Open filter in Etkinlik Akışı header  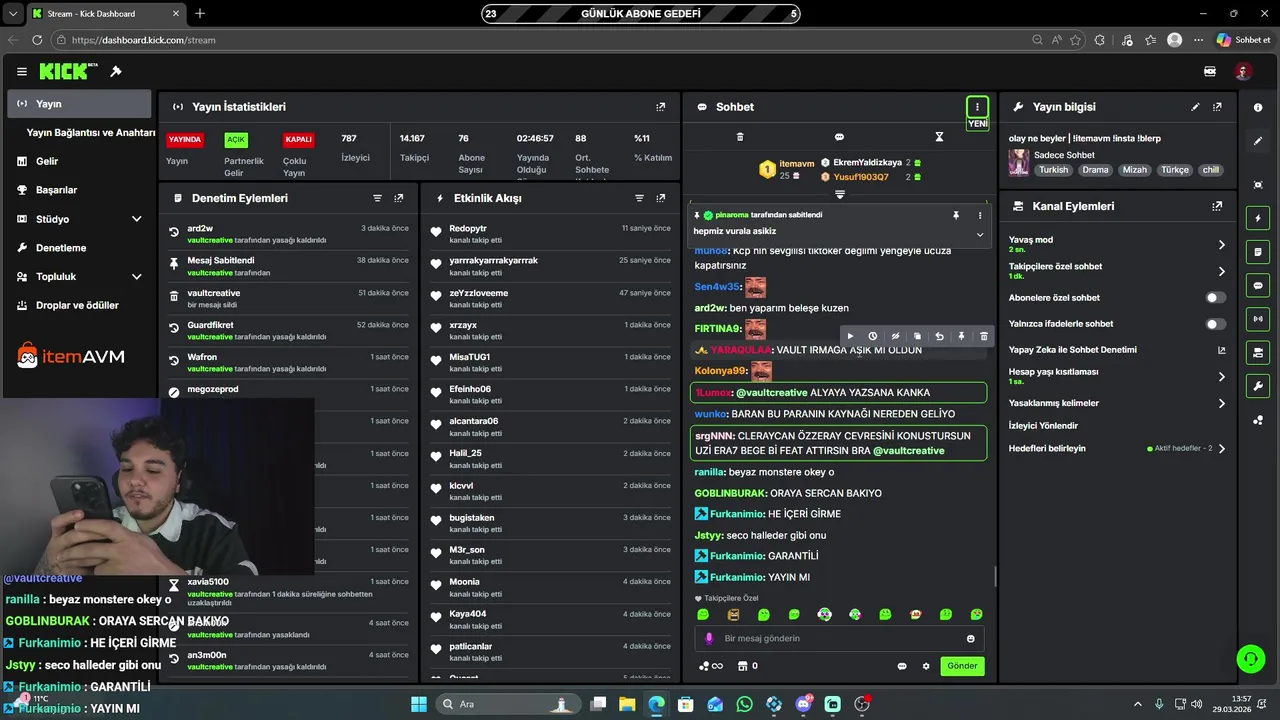click(x=639, y=198)
